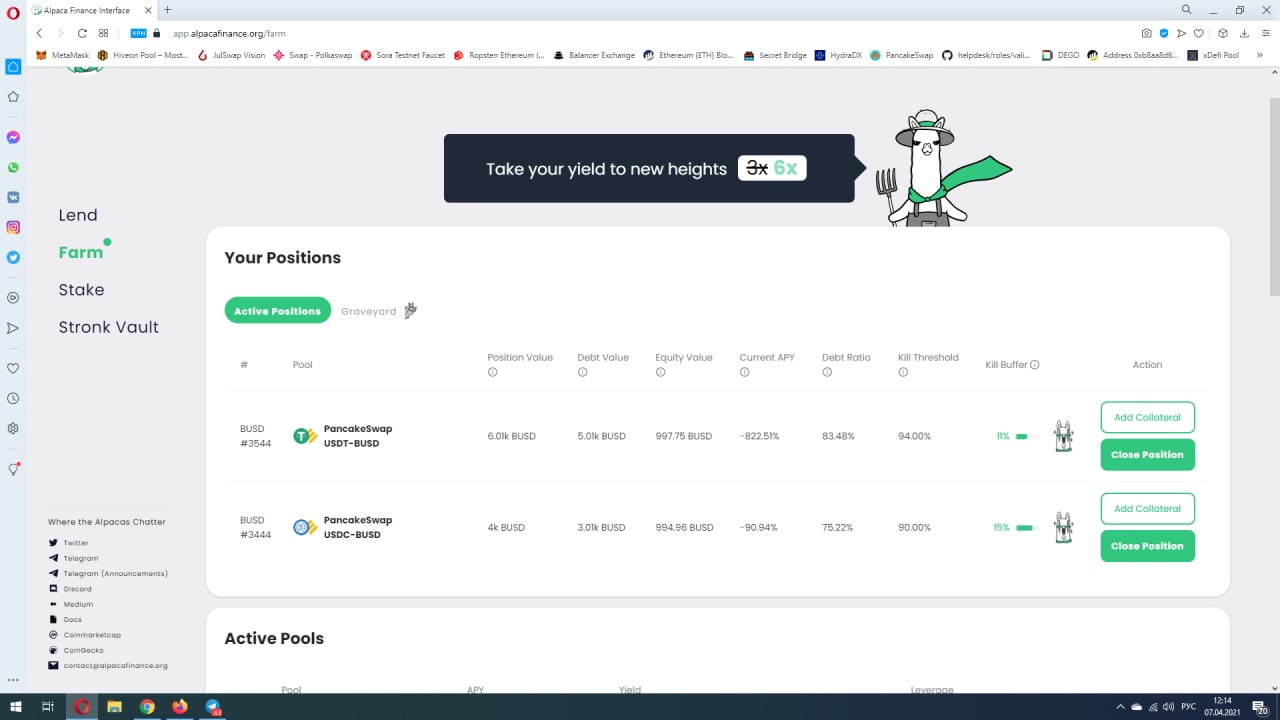Open Easy Setup options icon
1280x720 pixels.
1264,33
